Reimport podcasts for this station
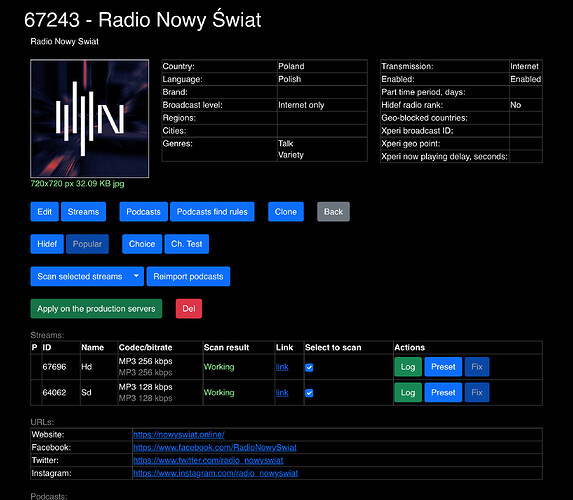Screen dimensions: 573x500 coord(188,276)
